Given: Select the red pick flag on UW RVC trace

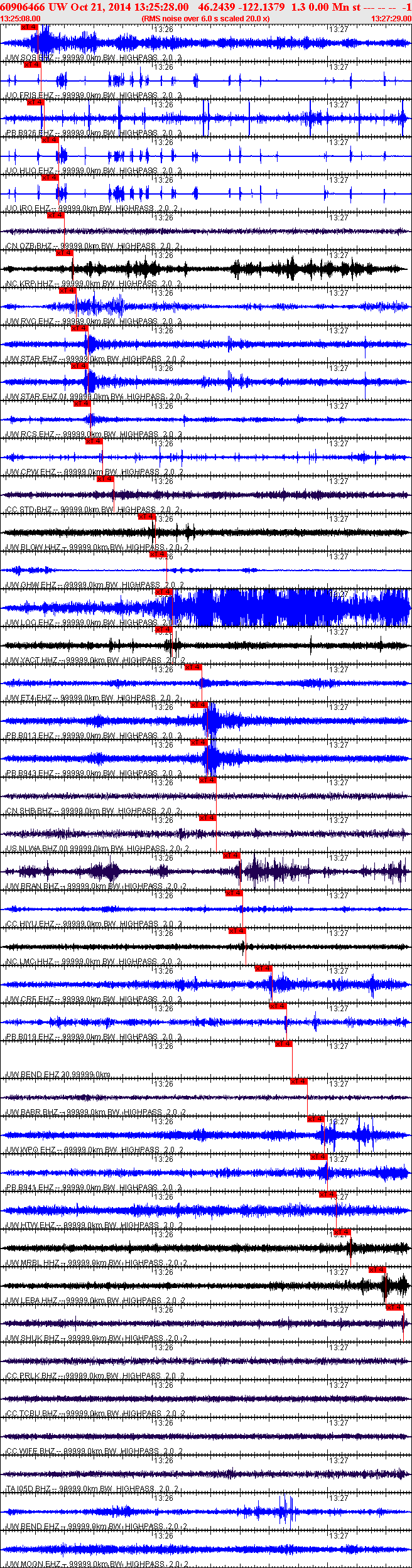Looking at the screenshot, I should [68, 291].
